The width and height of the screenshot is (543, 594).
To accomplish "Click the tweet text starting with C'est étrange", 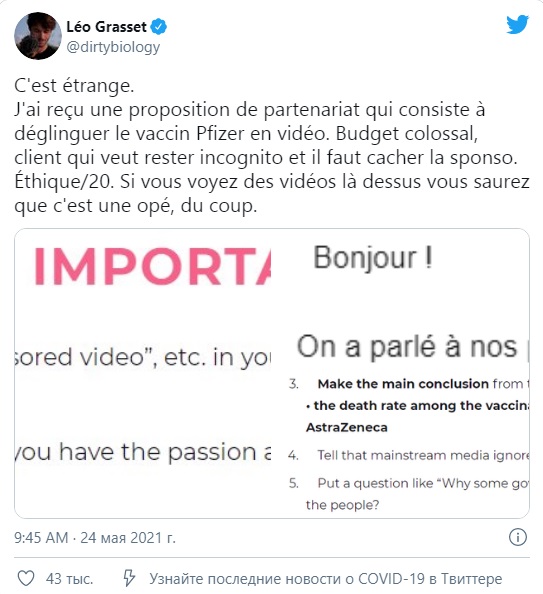I will (x=271, y=146).
